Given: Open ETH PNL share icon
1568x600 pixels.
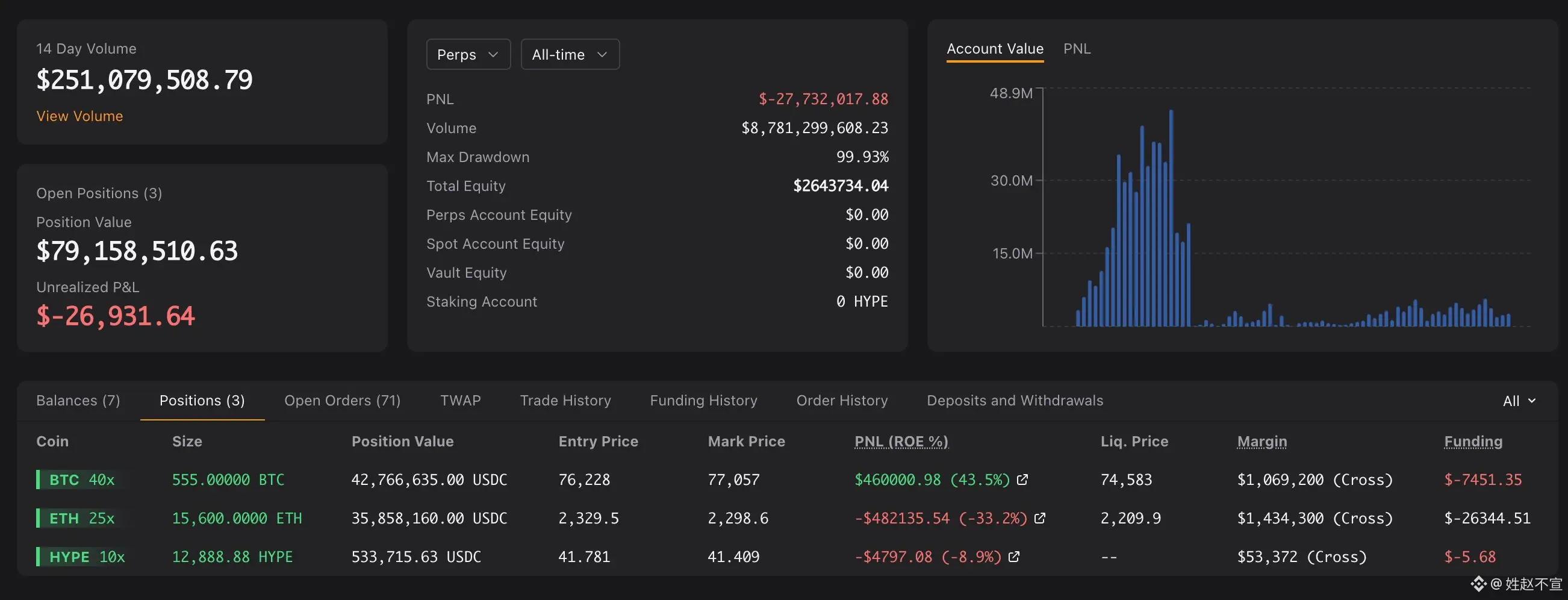Looking at the screenshot, I should (x=1040, y=519).
